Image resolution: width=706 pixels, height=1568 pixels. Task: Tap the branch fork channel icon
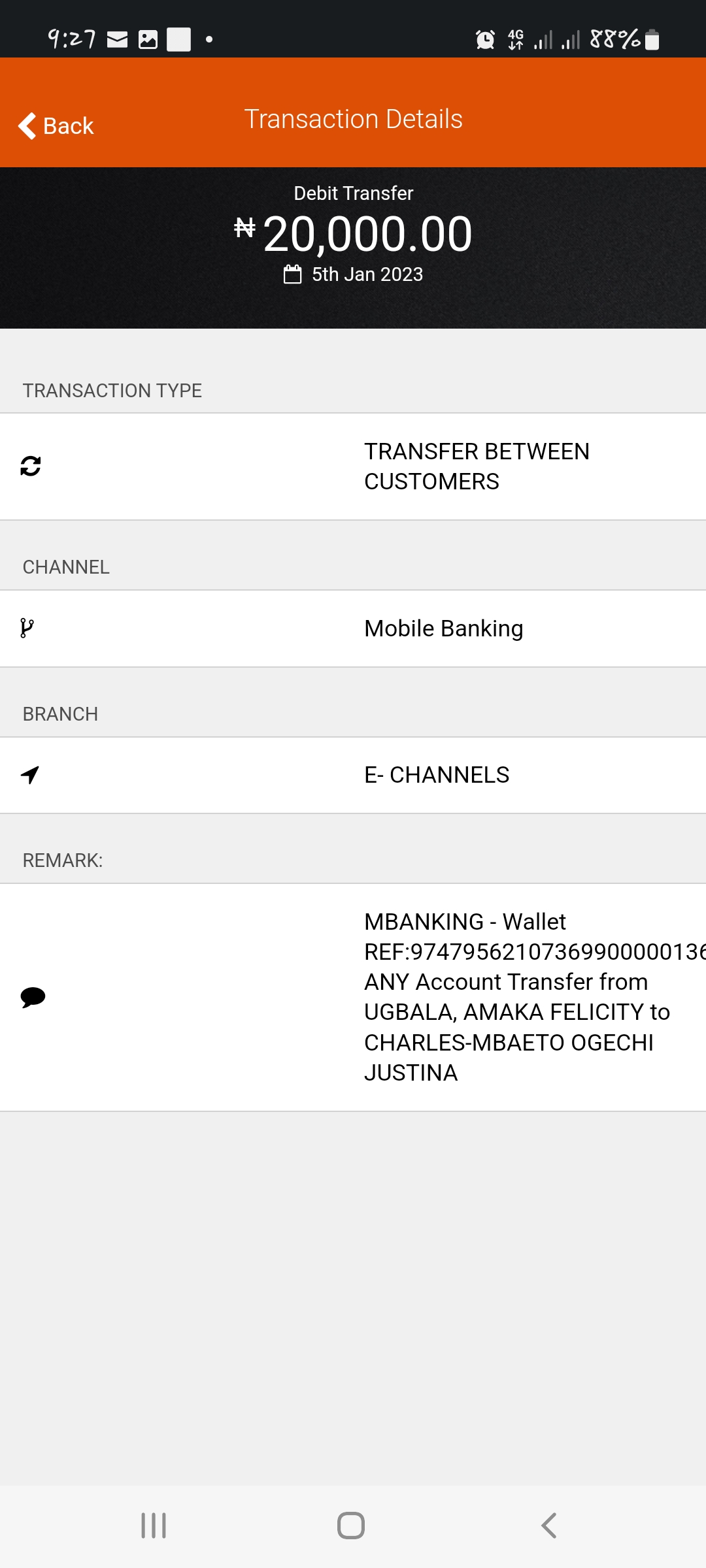[x=27, y=628]
